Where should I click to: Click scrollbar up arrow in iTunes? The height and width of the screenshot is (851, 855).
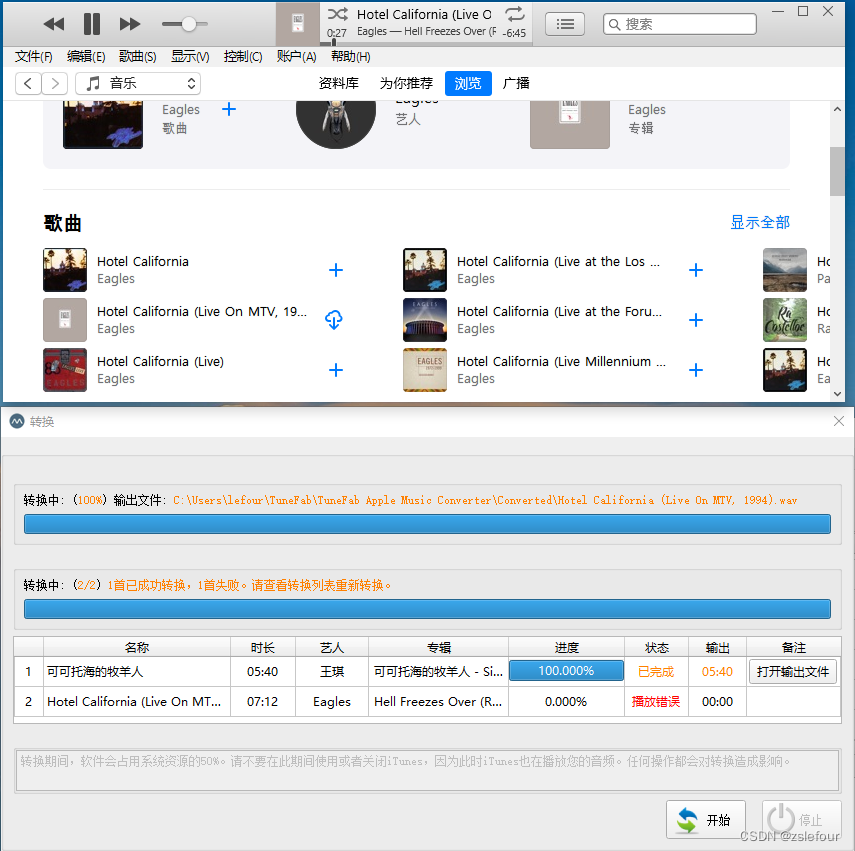[x=838, y=110]
